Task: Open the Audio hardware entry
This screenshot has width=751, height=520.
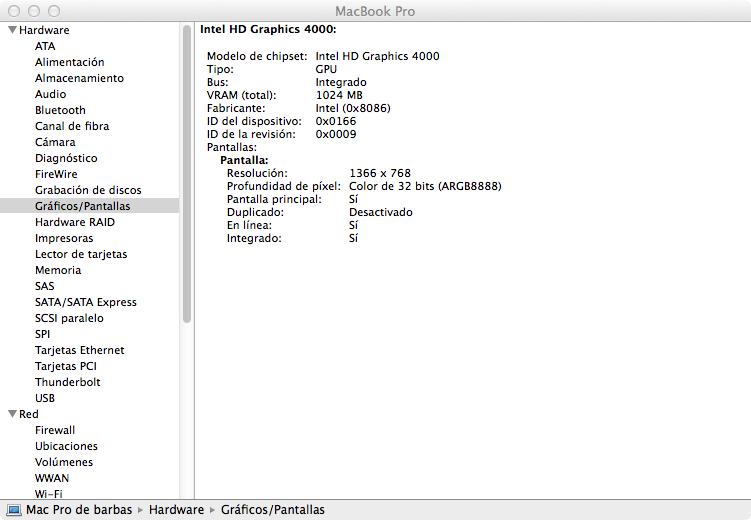Action: click(50, 94)
